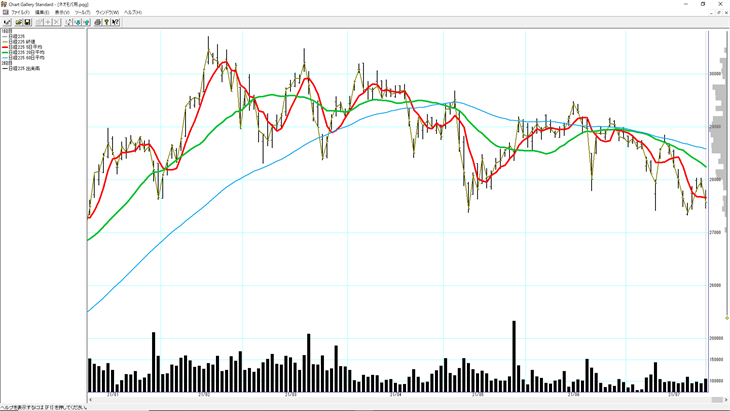Click the first blue update data icon
This screenshot has width=730, height=411.
tap(77, 22)
